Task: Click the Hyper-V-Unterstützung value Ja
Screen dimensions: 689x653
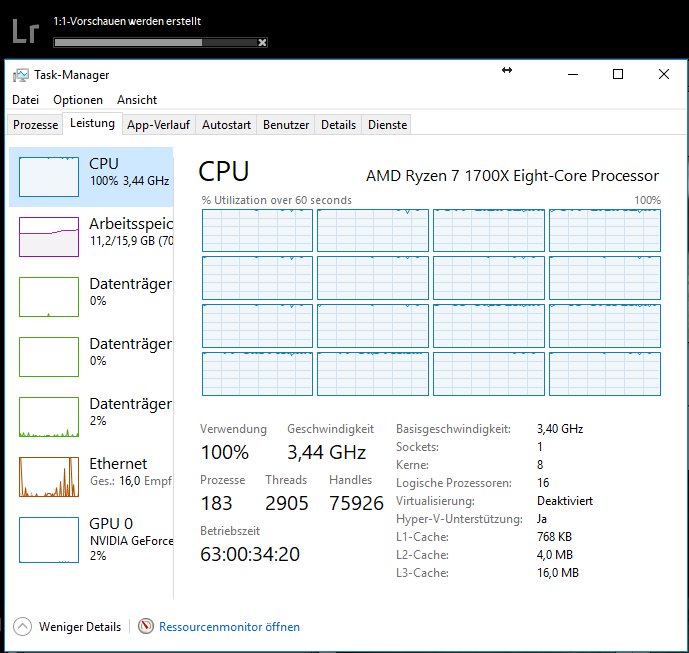Action: [x=541, y=519]
